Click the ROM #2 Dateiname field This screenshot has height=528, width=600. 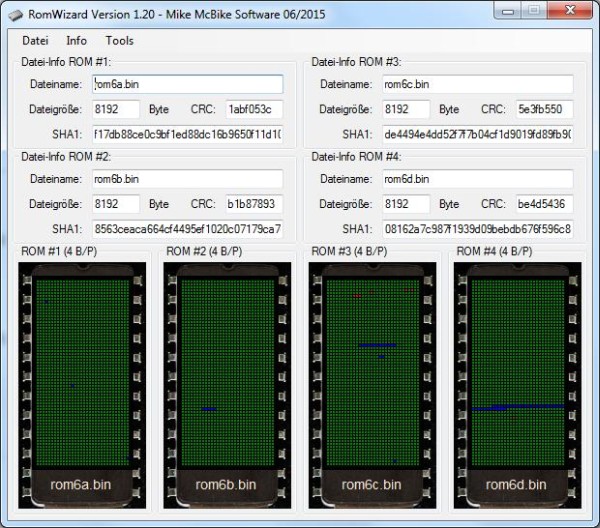[x=187, y=179]
